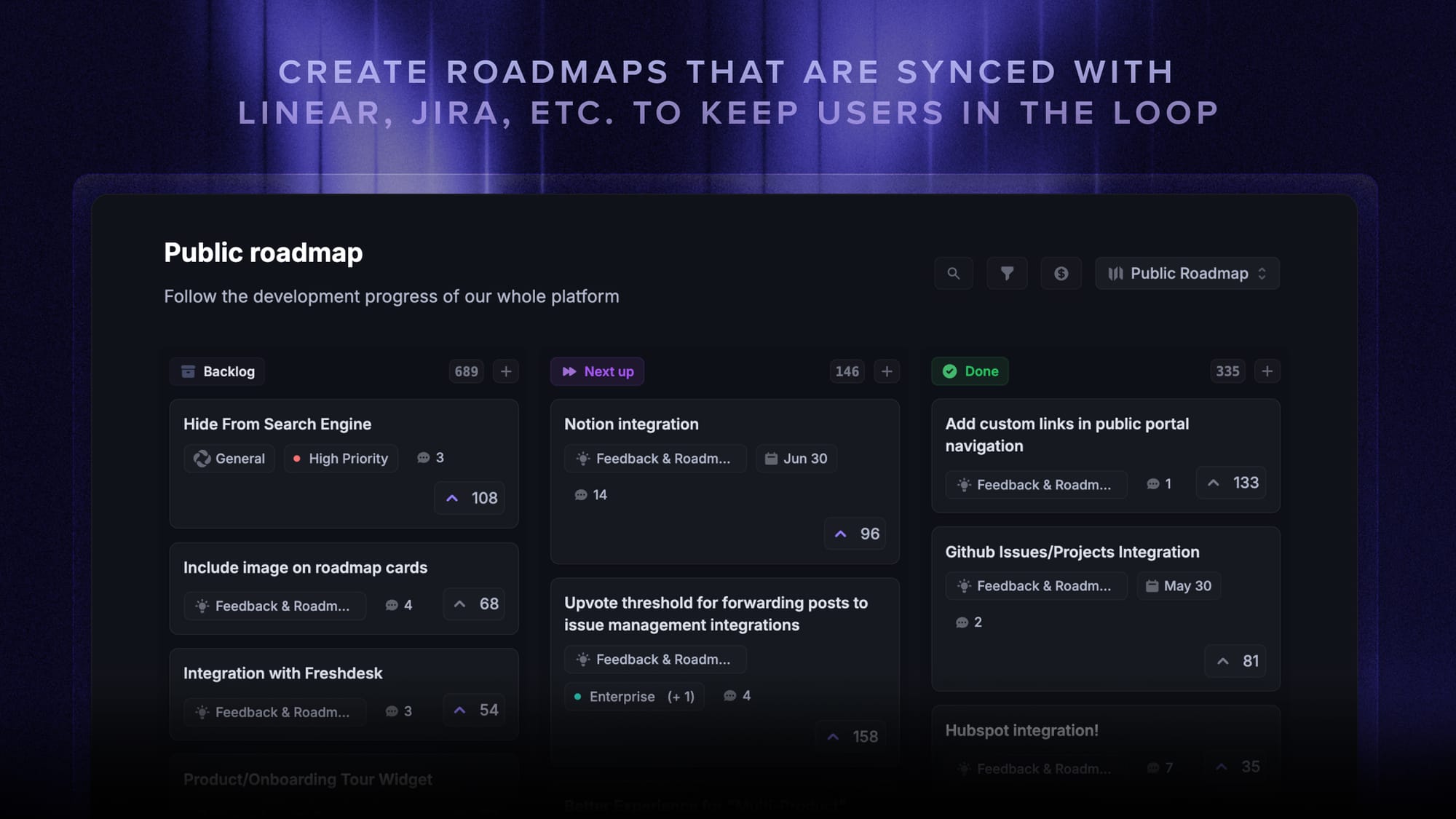Click the plus button on the Backlog column
This screenshot has width=1456, height=819.
(x=506, y=371)
